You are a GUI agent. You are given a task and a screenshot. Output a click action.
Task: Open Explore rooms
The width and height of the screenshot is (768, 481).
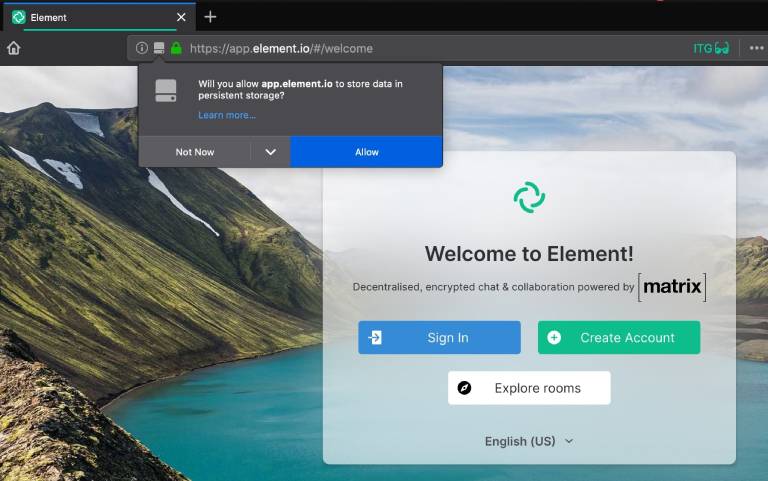(529, 388)
